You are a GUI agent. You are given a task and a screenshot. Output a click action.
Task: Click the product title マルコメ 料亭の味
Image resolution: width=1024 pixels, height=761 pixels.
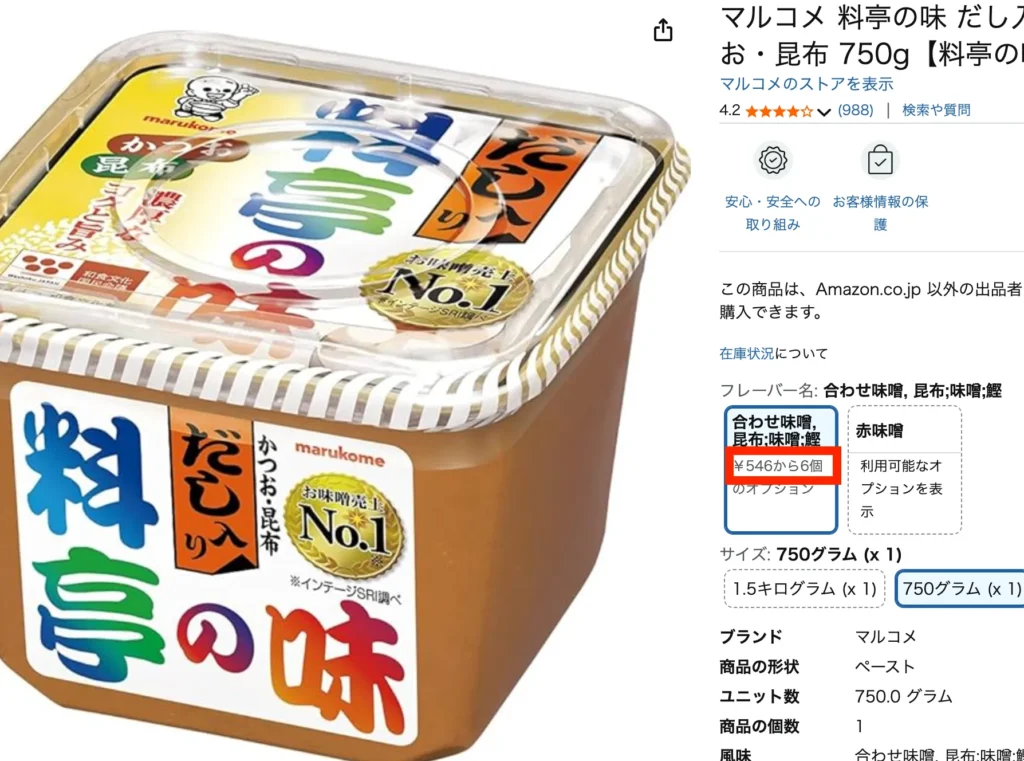[872, 36]
